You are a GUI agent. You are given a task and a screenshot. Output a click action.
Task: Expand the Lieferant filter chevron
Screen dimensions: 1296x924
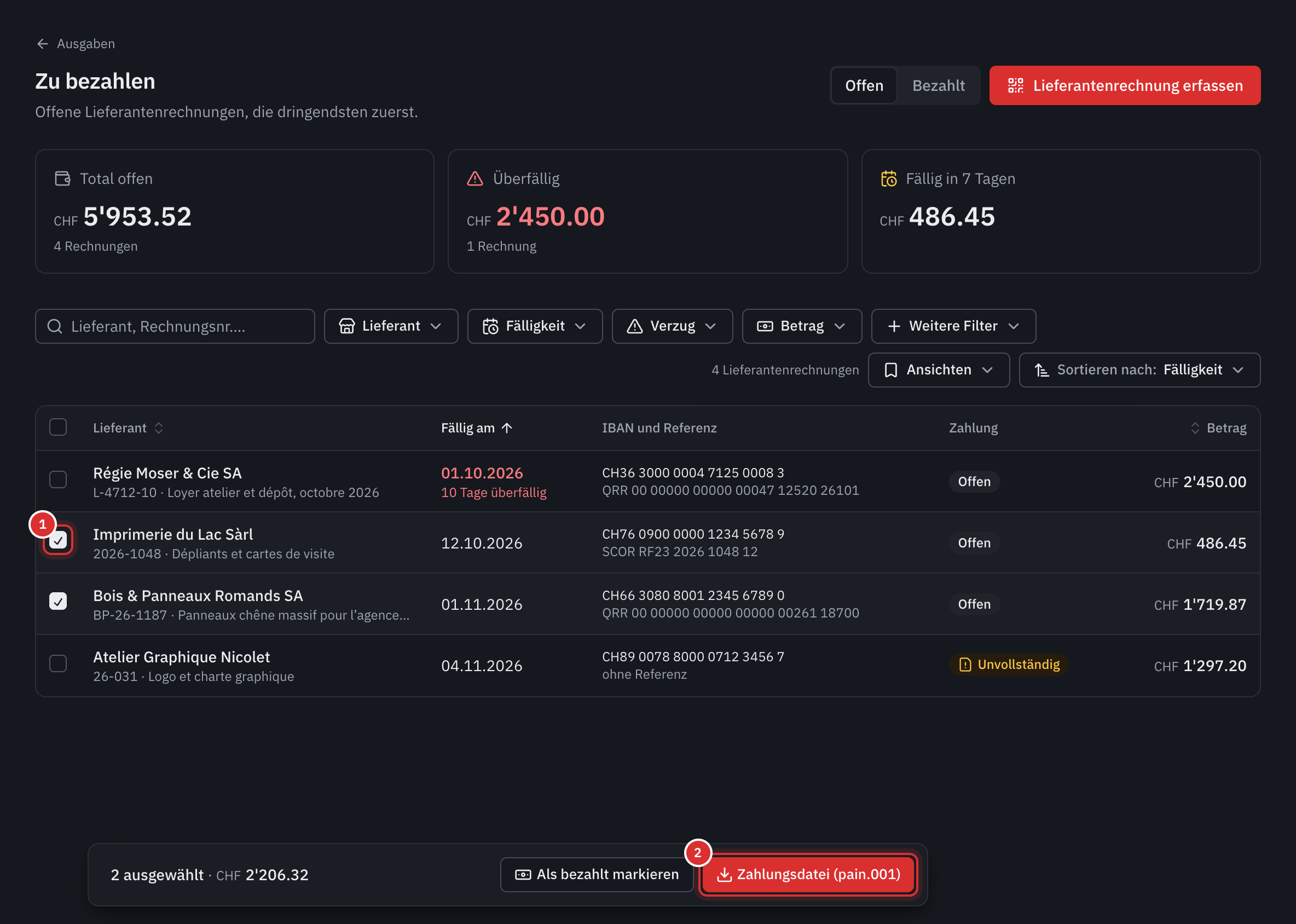[436, 326]
